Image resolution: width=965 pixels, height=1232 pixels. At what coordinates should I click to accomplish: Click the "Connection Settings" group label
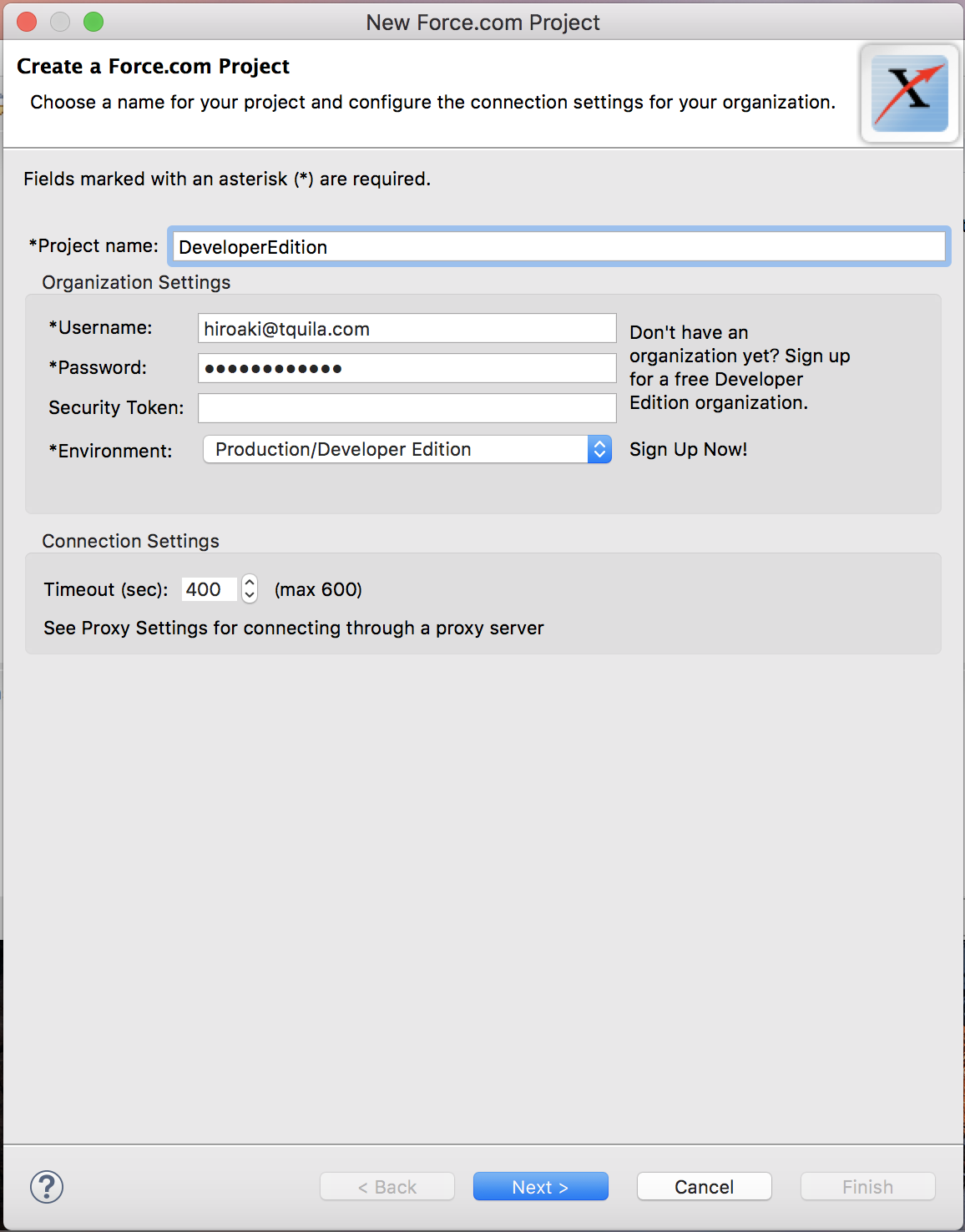tap(130, 541)
